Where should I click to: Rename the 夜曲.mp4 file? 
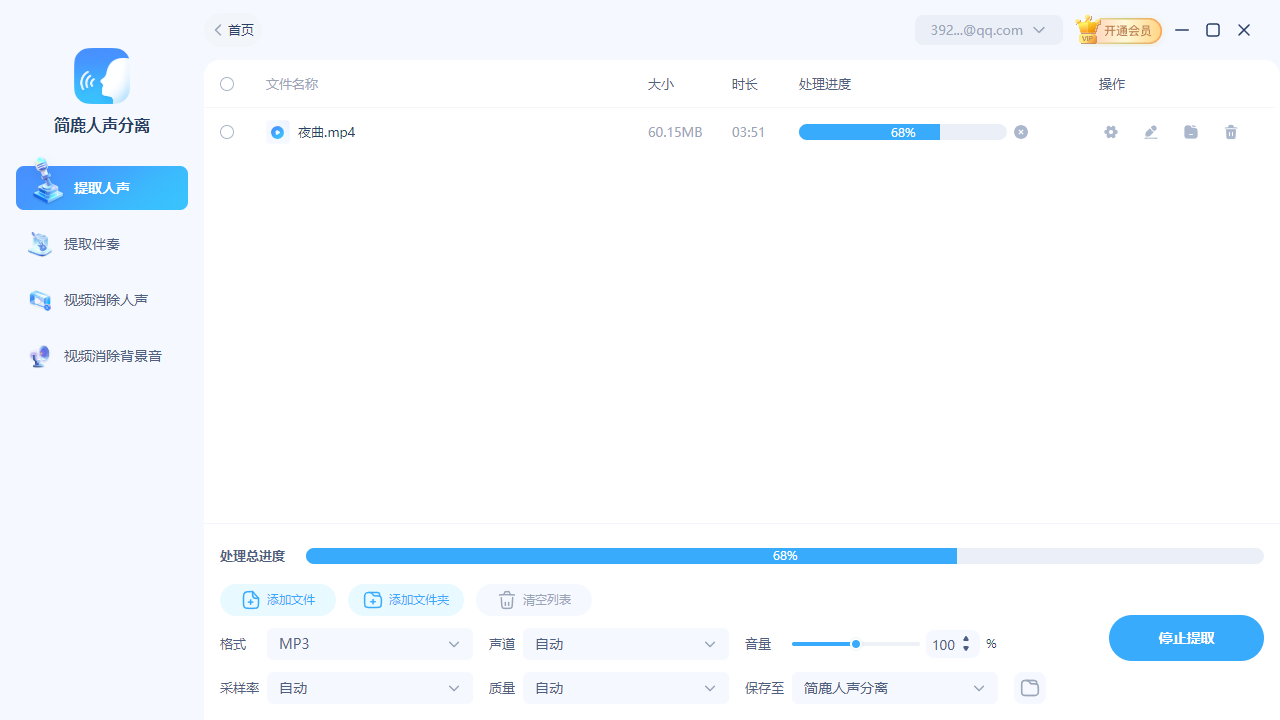click(1150, 132)
